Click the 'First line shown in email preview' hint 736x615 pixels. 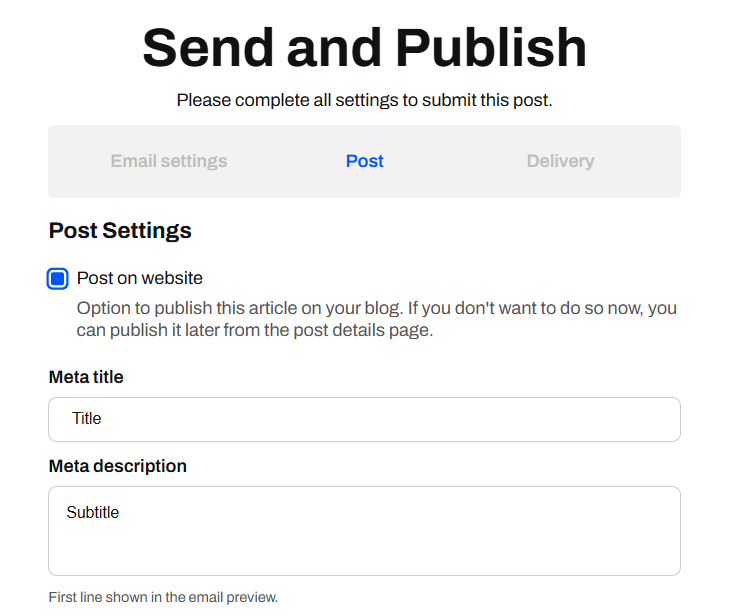(x=163, y=597)
